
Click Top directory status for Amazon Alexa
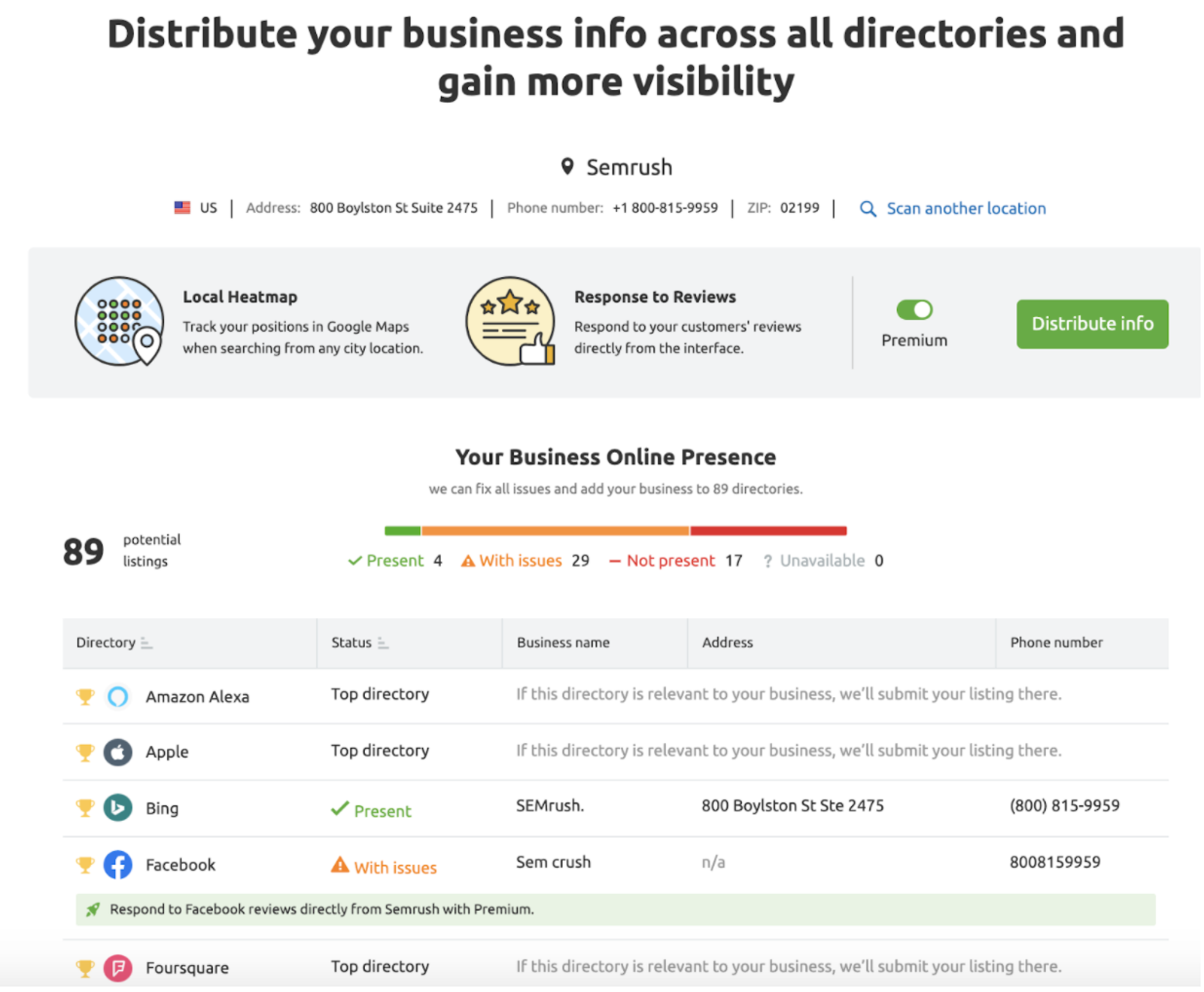click(x=380, y=694)
